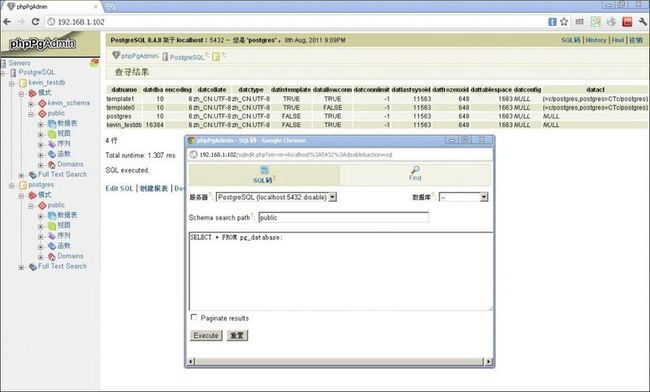Expand the kevin_schema tree node
The height and width of the screenshot is (392, 650).
tap(31, 104)
